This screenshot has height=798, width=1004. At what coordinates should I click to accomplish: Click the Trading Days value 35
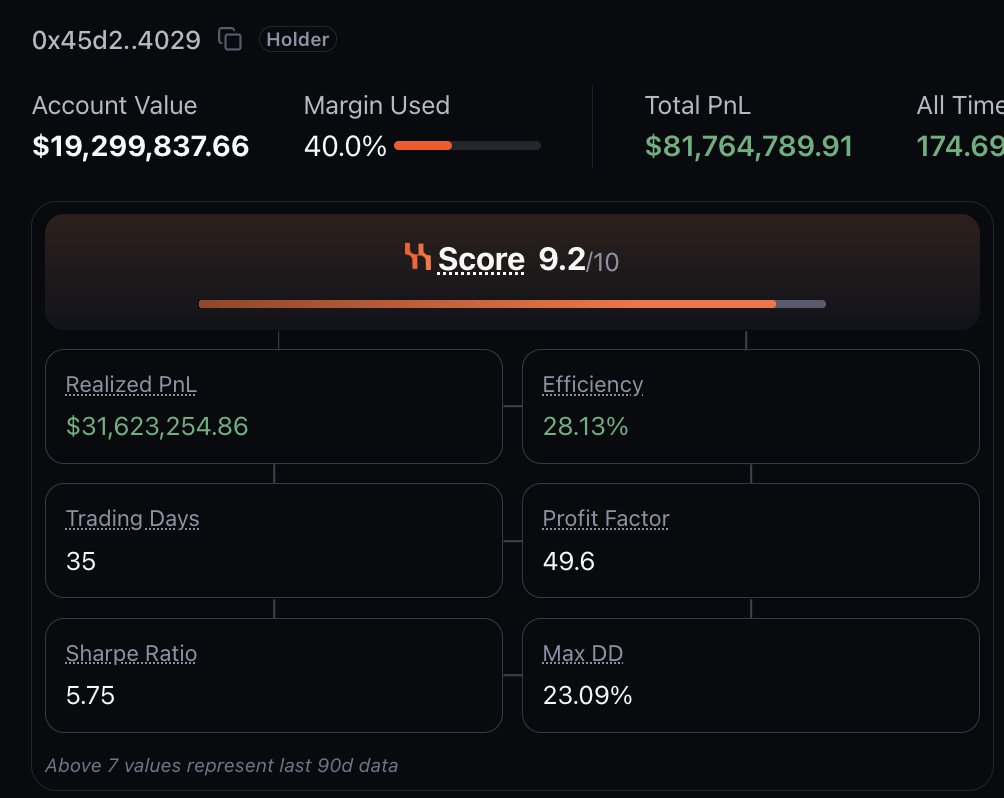81,561
